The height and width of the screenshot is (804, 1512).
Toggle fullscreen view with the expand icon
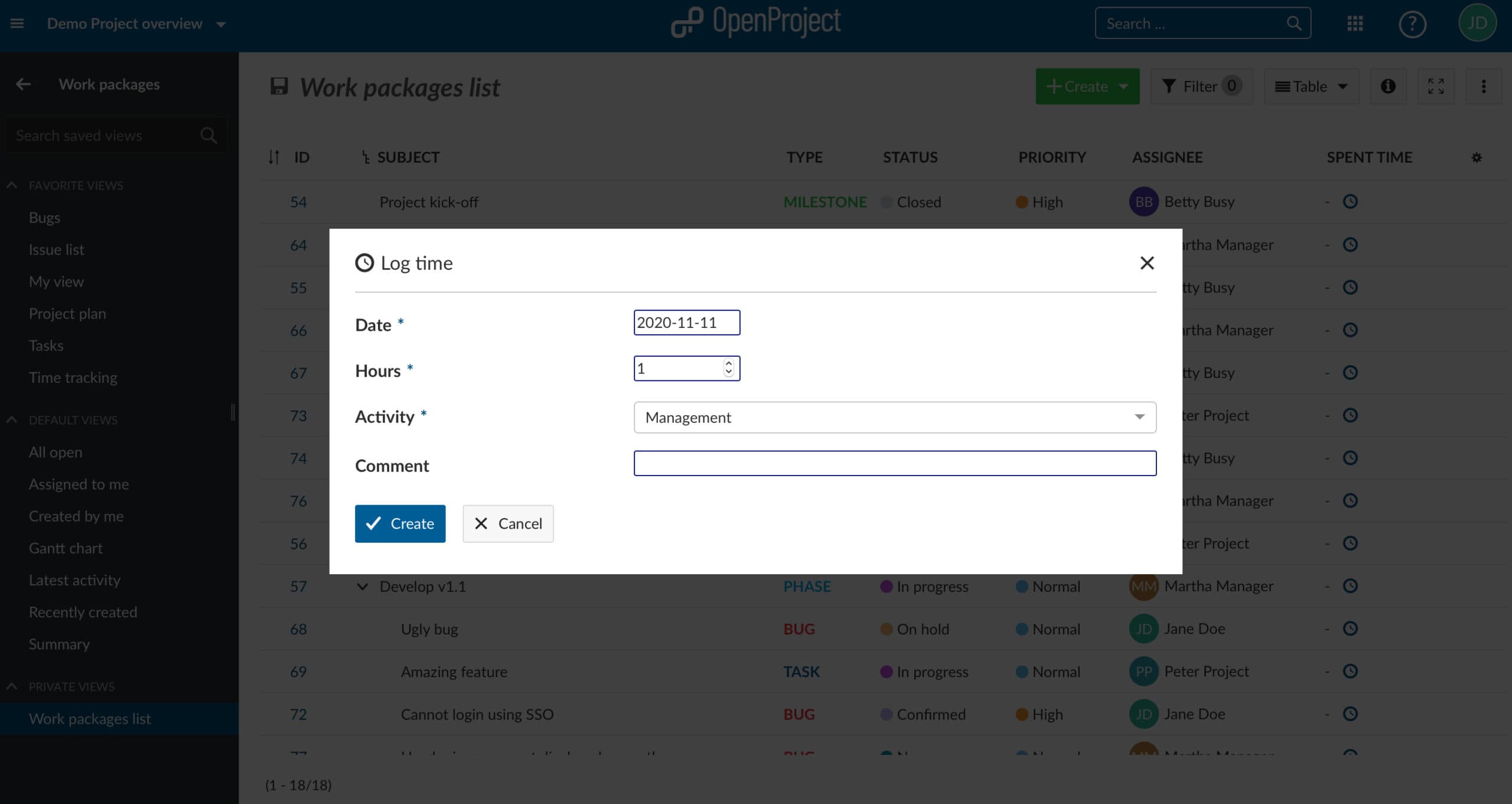(1436, 86)
